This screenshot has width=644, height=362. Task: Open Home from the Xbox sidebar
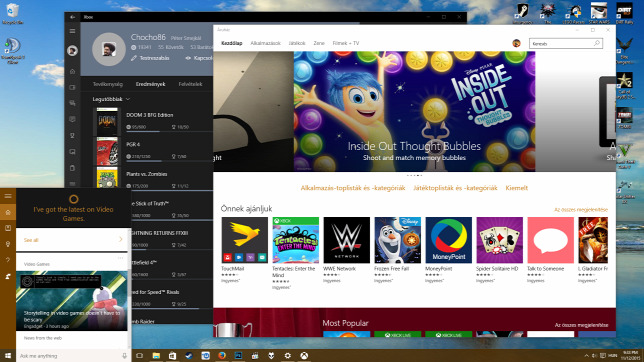72,71
